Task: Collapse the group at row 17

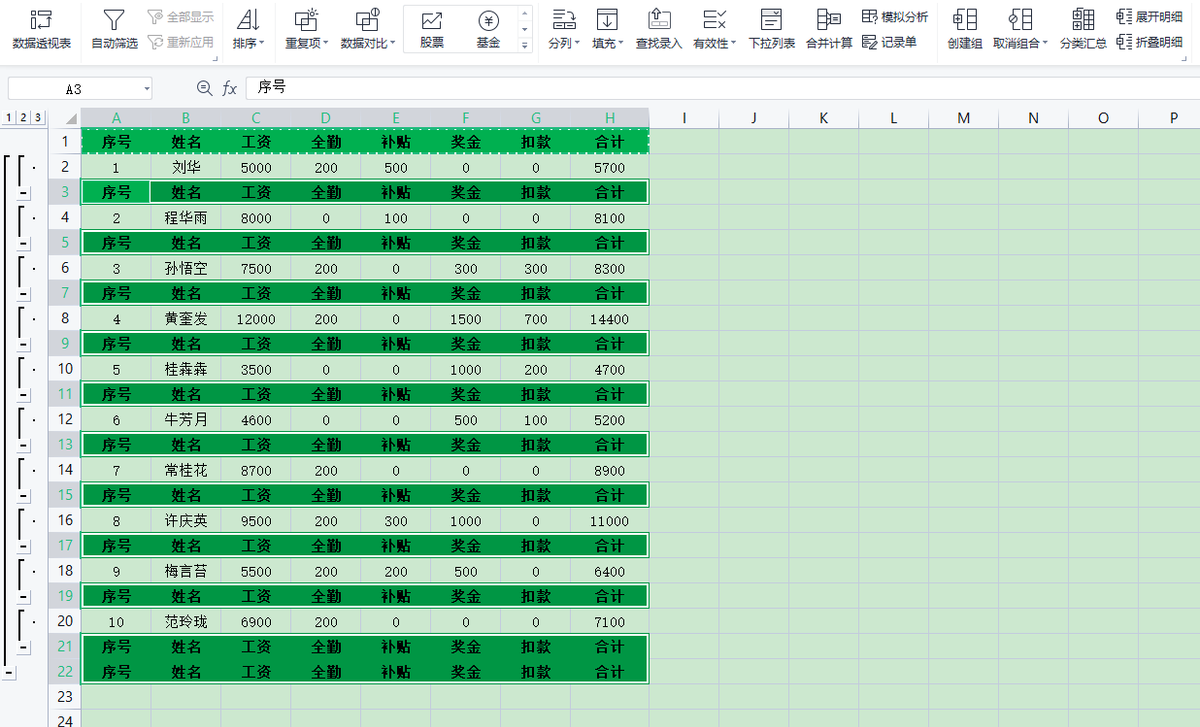Action: 24,547
